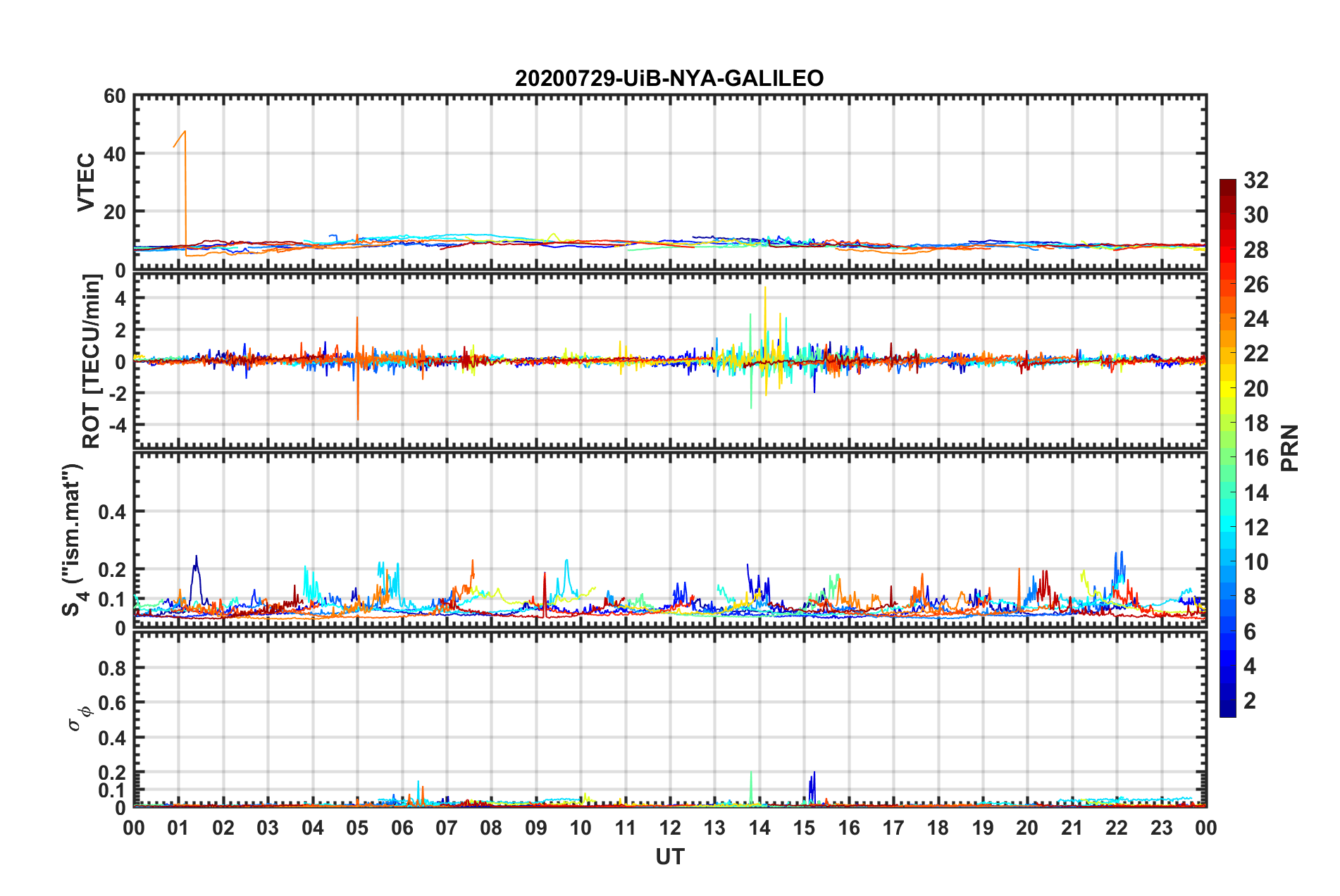
Task: Click UT axis tick 05
Action: point(357,828)
